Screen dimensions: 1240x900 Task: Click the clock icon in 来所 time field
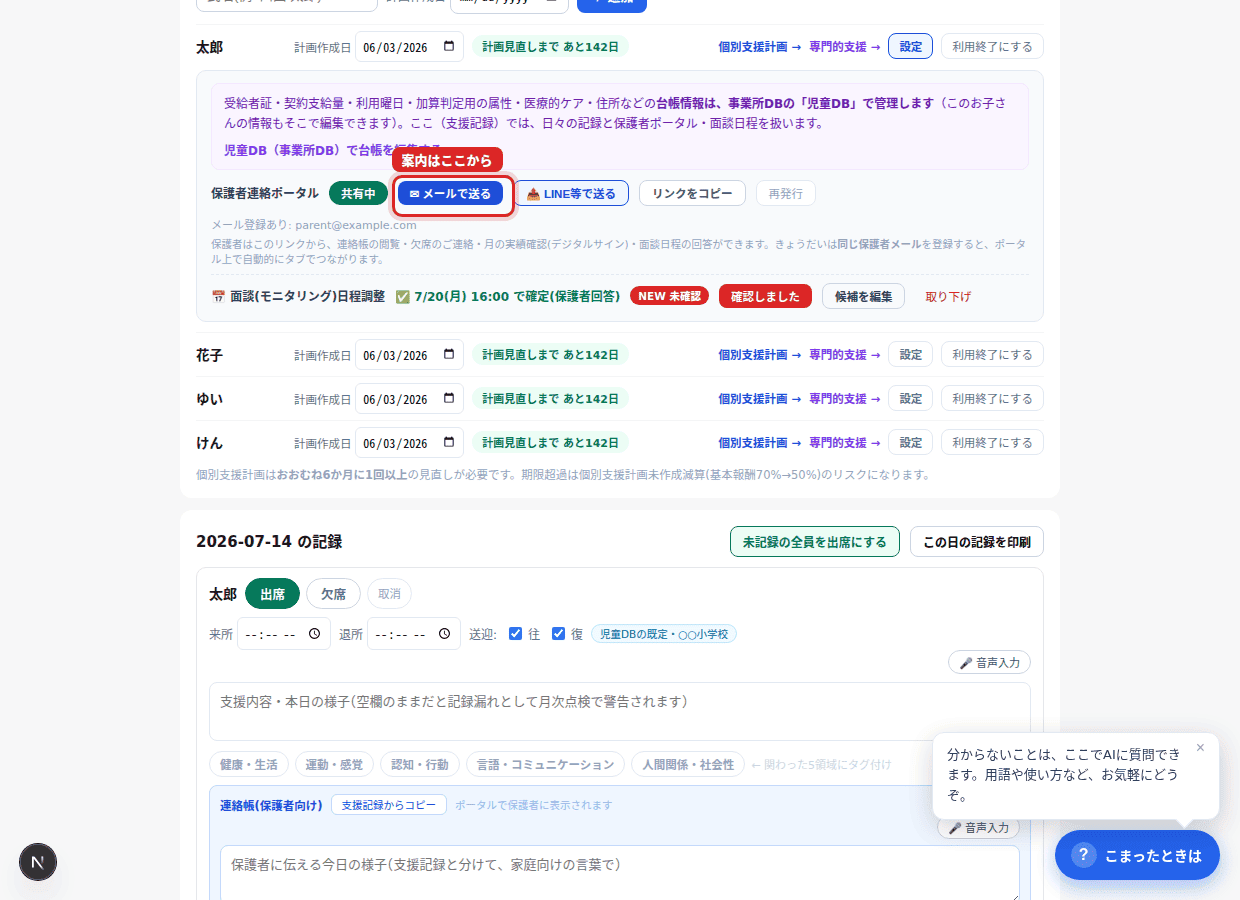[x=315, y=634]
